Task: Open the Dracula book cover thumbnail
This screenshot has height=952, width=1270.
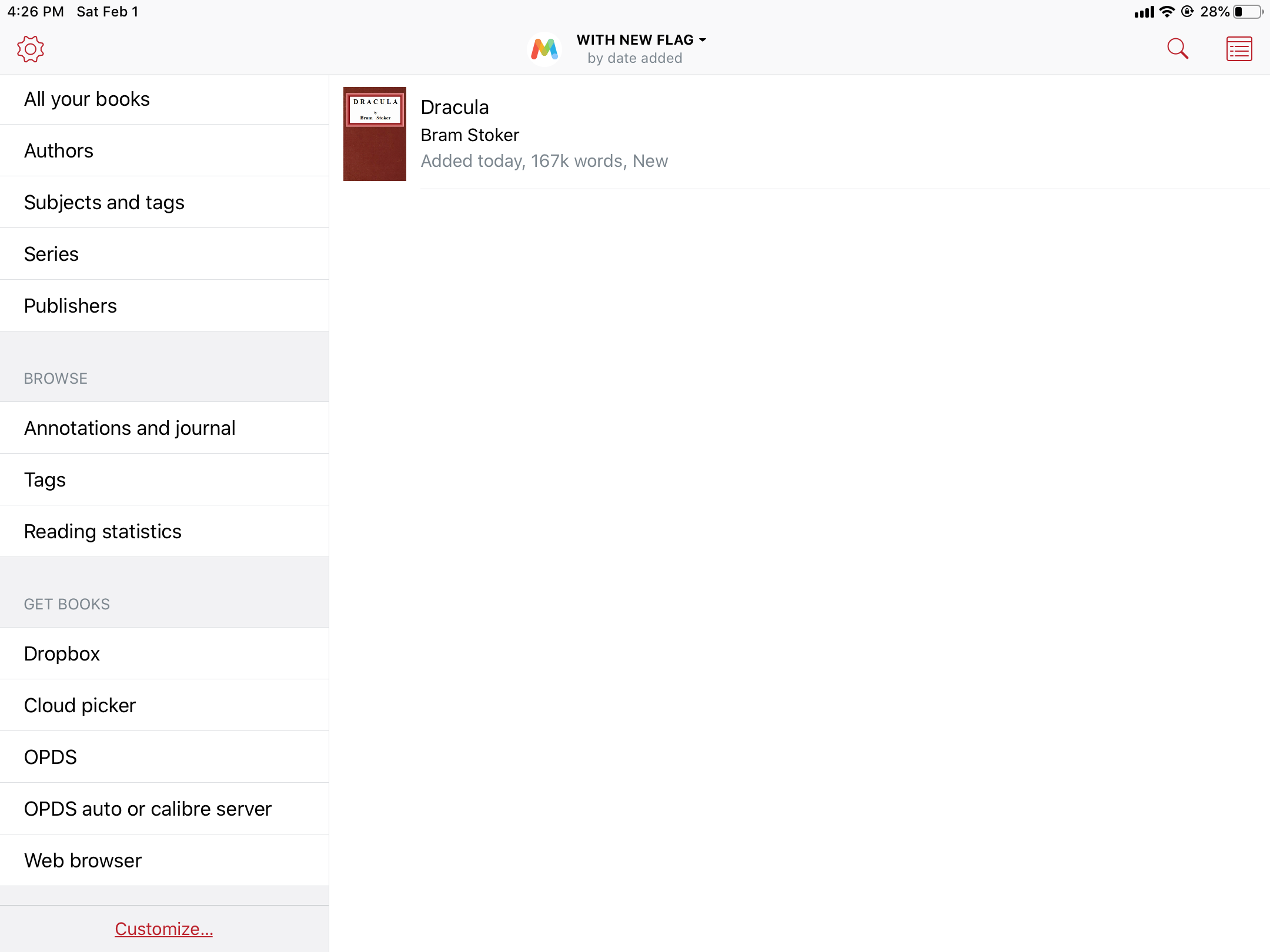Action: tap(375, 134)
